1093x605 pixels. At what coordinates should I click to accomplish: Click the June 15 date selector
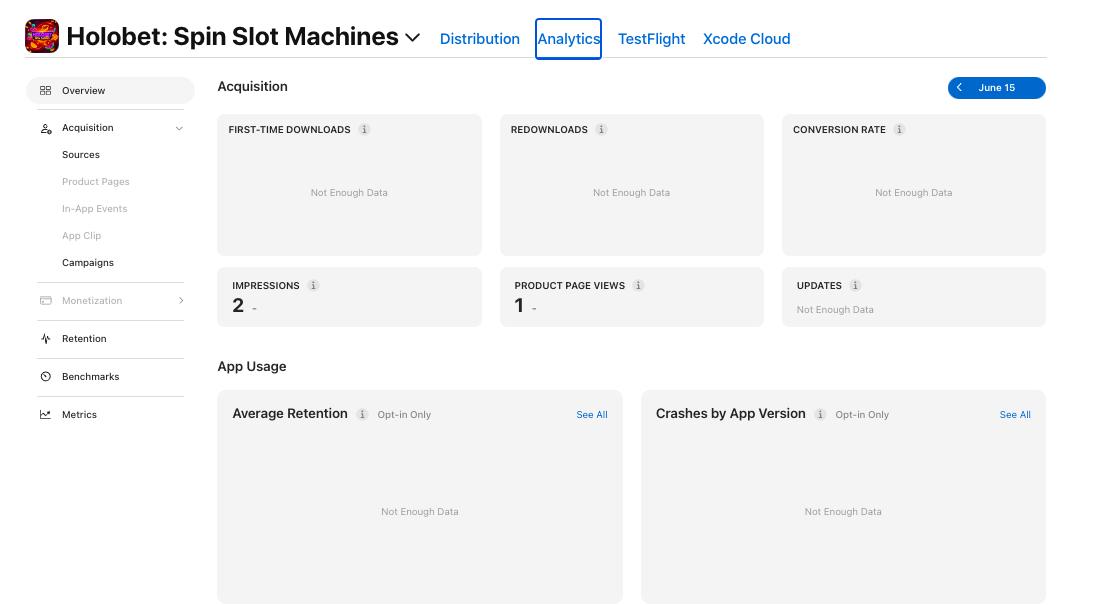click(997, 88)
